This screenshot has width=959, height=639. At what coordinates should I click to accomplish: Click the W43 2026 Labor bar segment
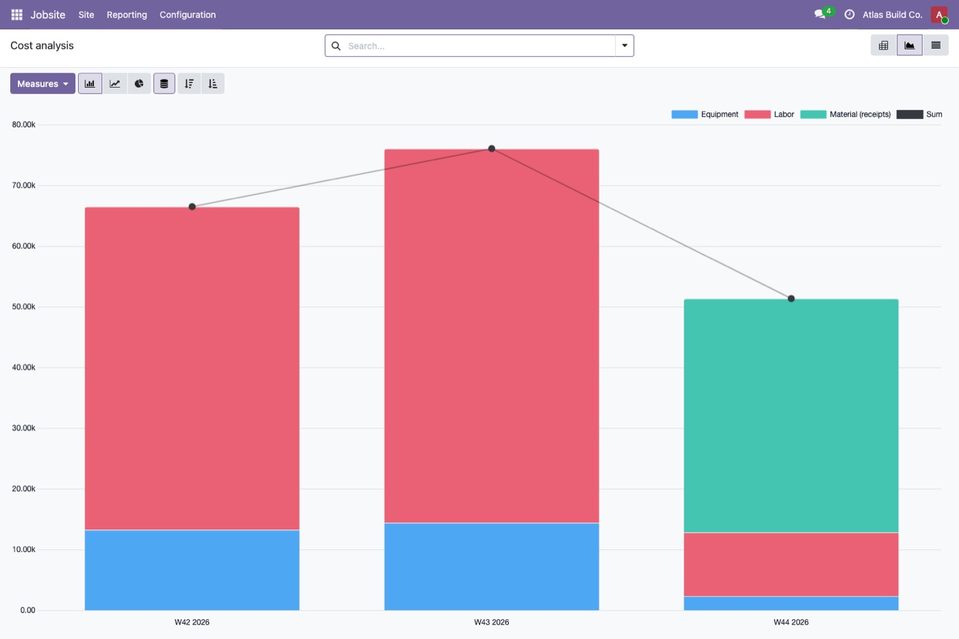pyautogui.click(x=492, y=336)
